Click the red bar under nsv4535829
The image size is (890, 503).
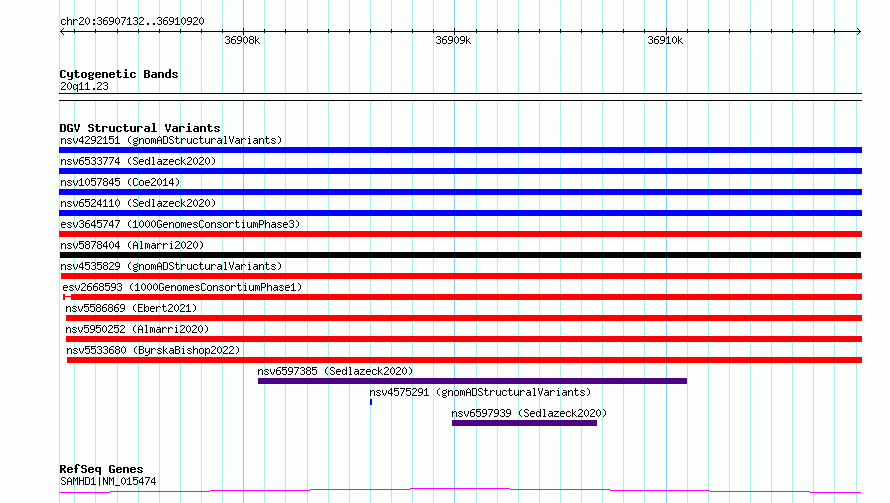click(460, 276)
